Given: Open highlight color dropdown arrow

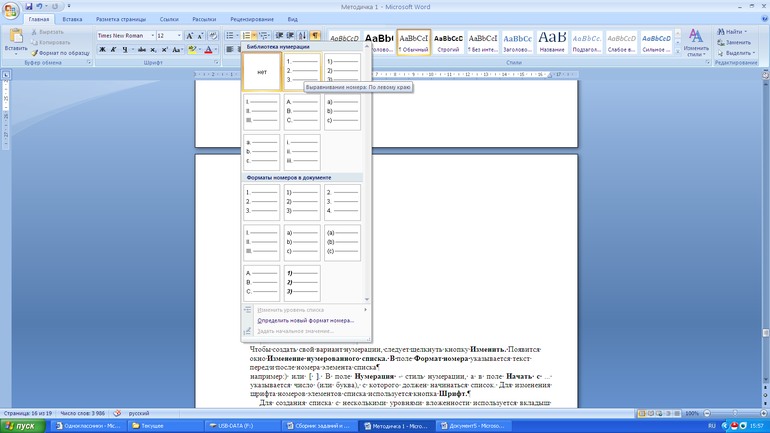Looking at the screenshot, I should [199, 50].
